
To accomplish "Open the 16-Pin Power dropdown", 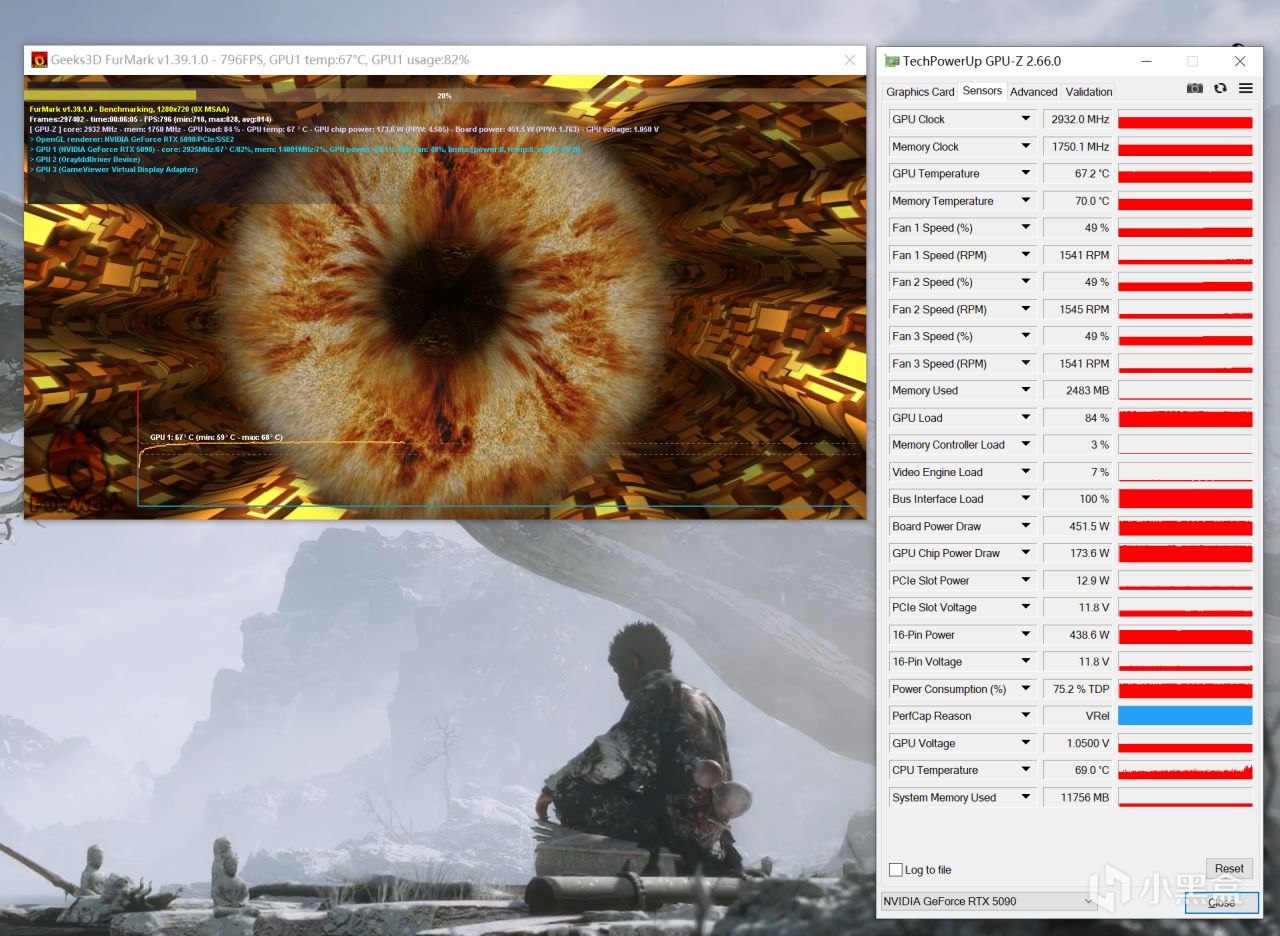I will pyautogui.click(x=1025, y=635).
